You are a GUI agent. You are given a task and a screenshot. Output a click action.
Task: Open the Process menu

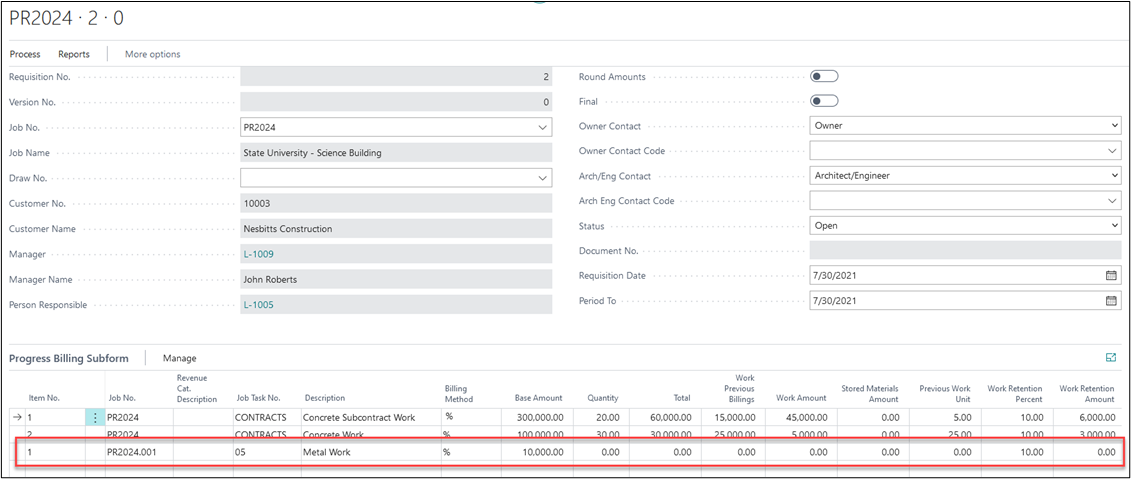coord(25,54)
